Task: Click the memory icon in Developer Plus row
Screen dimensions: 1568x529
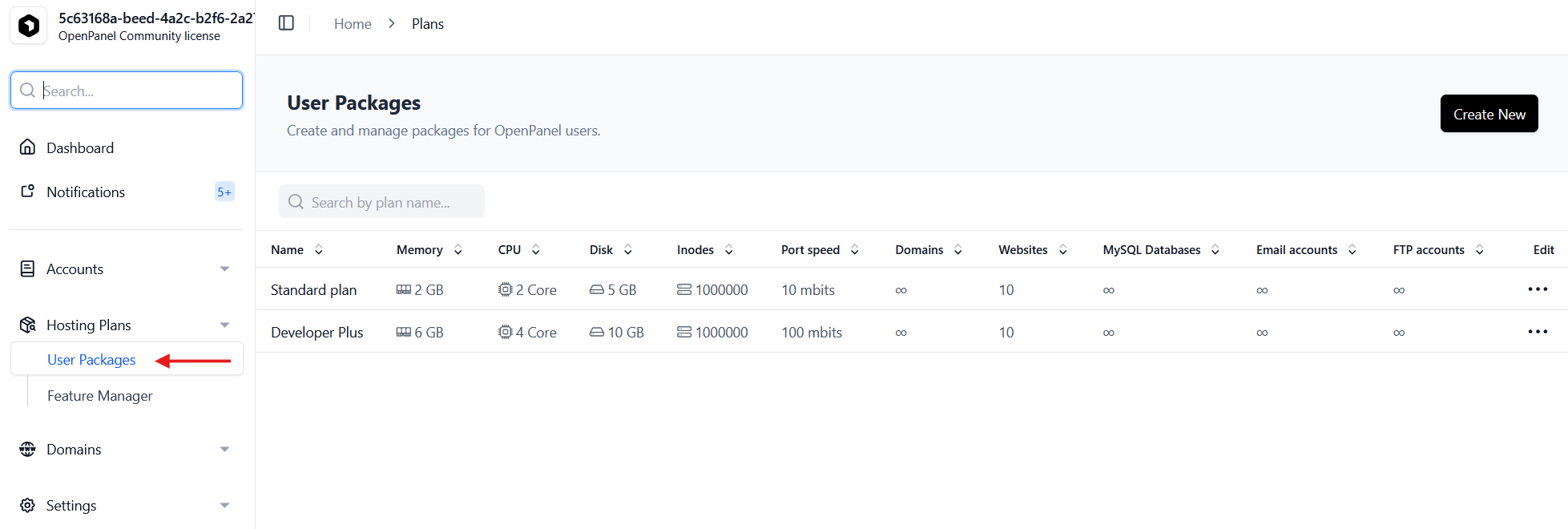Action: point(404,332)
